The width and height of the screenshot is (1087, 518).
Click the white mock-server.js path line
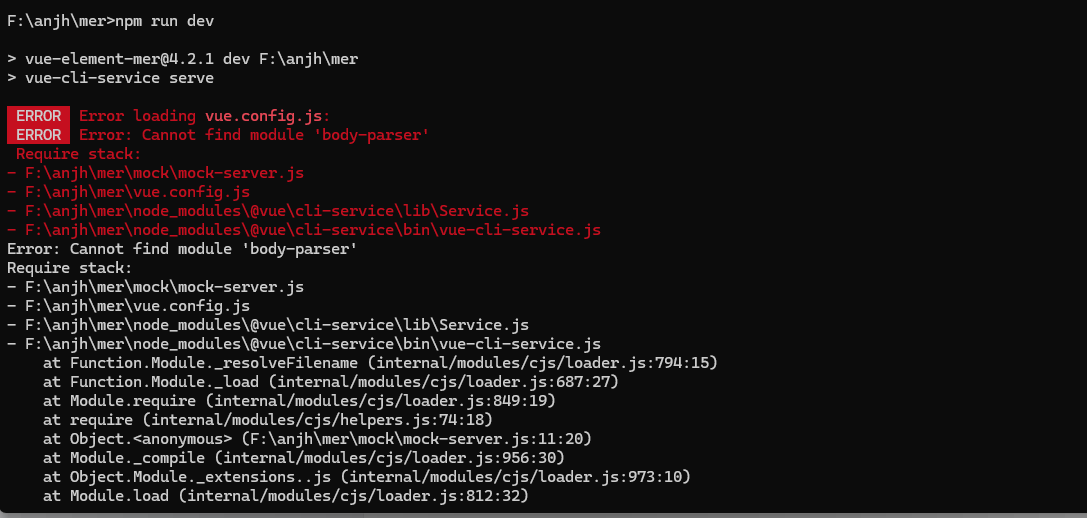(x=155, y=286)
